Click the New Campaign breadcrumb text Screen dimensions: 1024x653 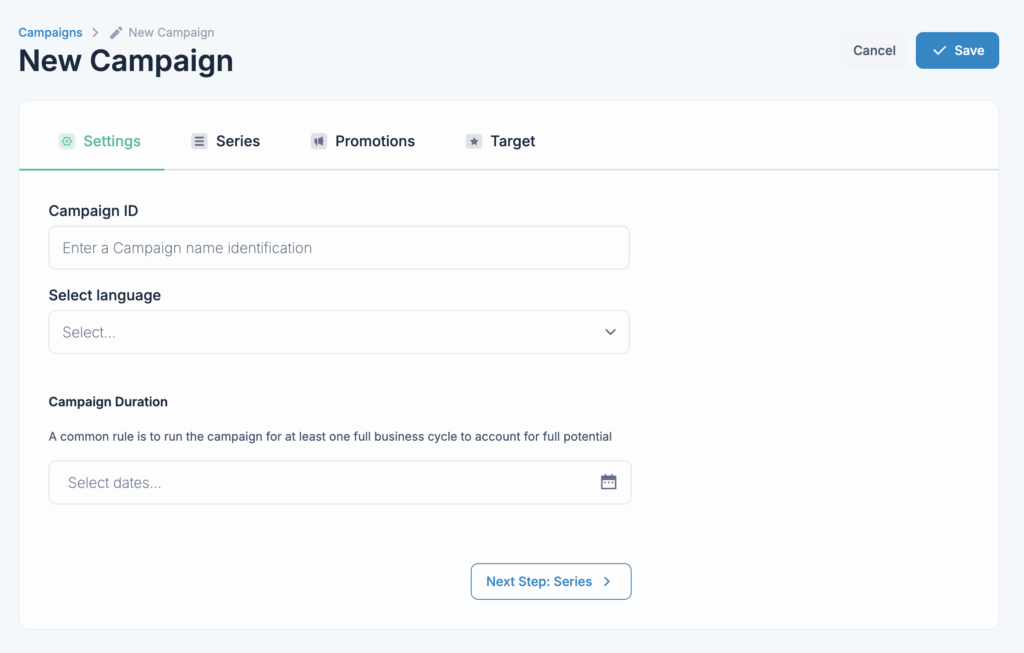pyautogui.click(x=171, y=33)
